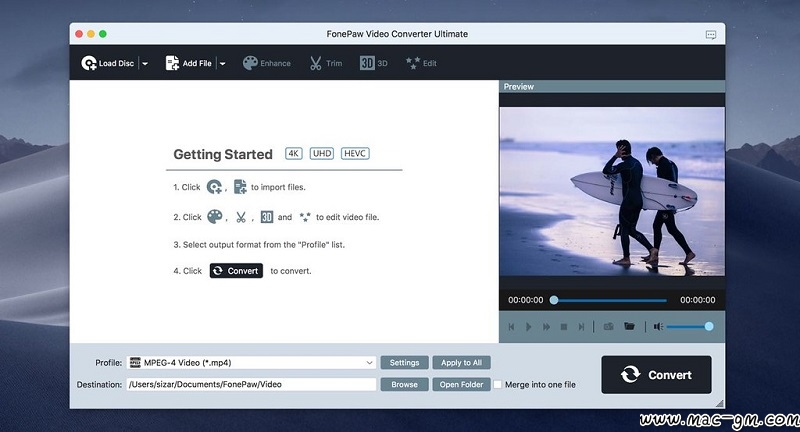The height and width of the screenshot is (432, 800).
Task: Click the Settings button next to Profile
Action: click(404, 363)
